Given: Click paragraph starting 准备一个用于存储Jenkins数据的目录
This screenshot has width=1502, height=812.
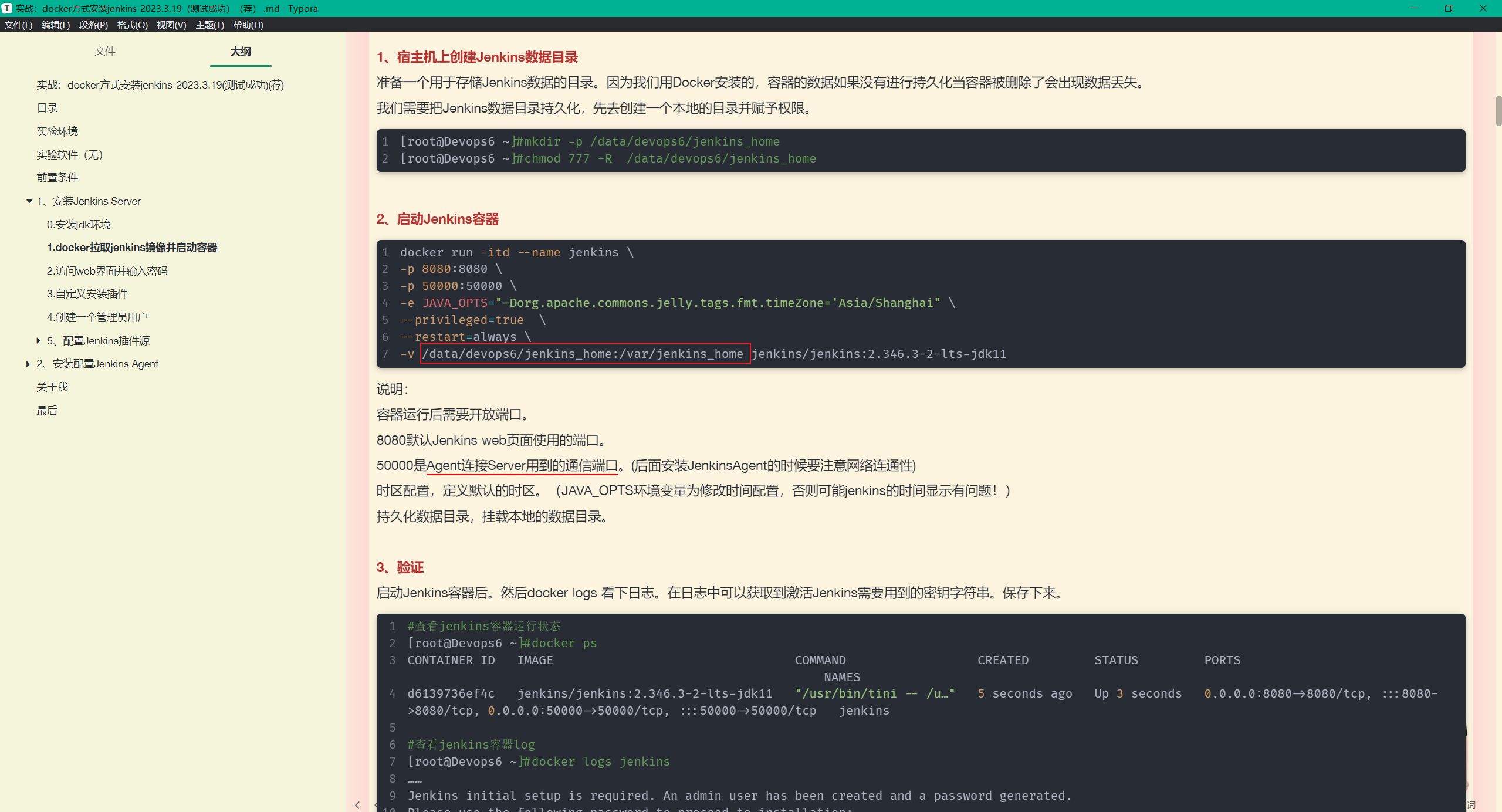Looking at the screenshot, I should (x=762, y=82).
